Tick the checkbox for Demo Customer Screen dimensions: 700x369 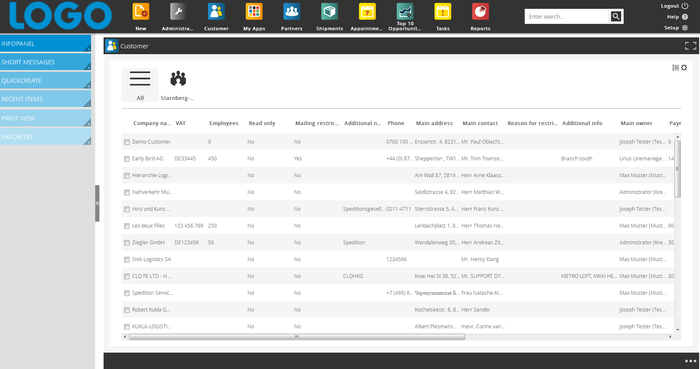click(x=127, y=142)
